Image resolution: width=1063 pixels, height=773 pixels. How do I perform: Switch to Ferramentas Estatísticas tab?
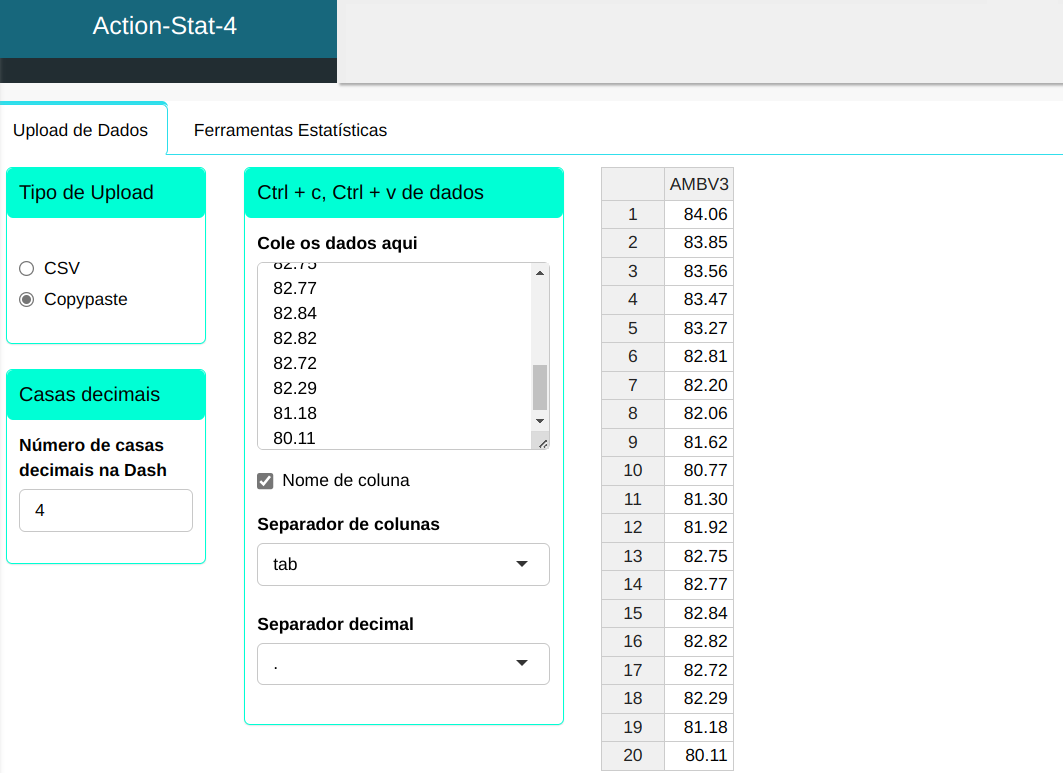tap(290, 130)
